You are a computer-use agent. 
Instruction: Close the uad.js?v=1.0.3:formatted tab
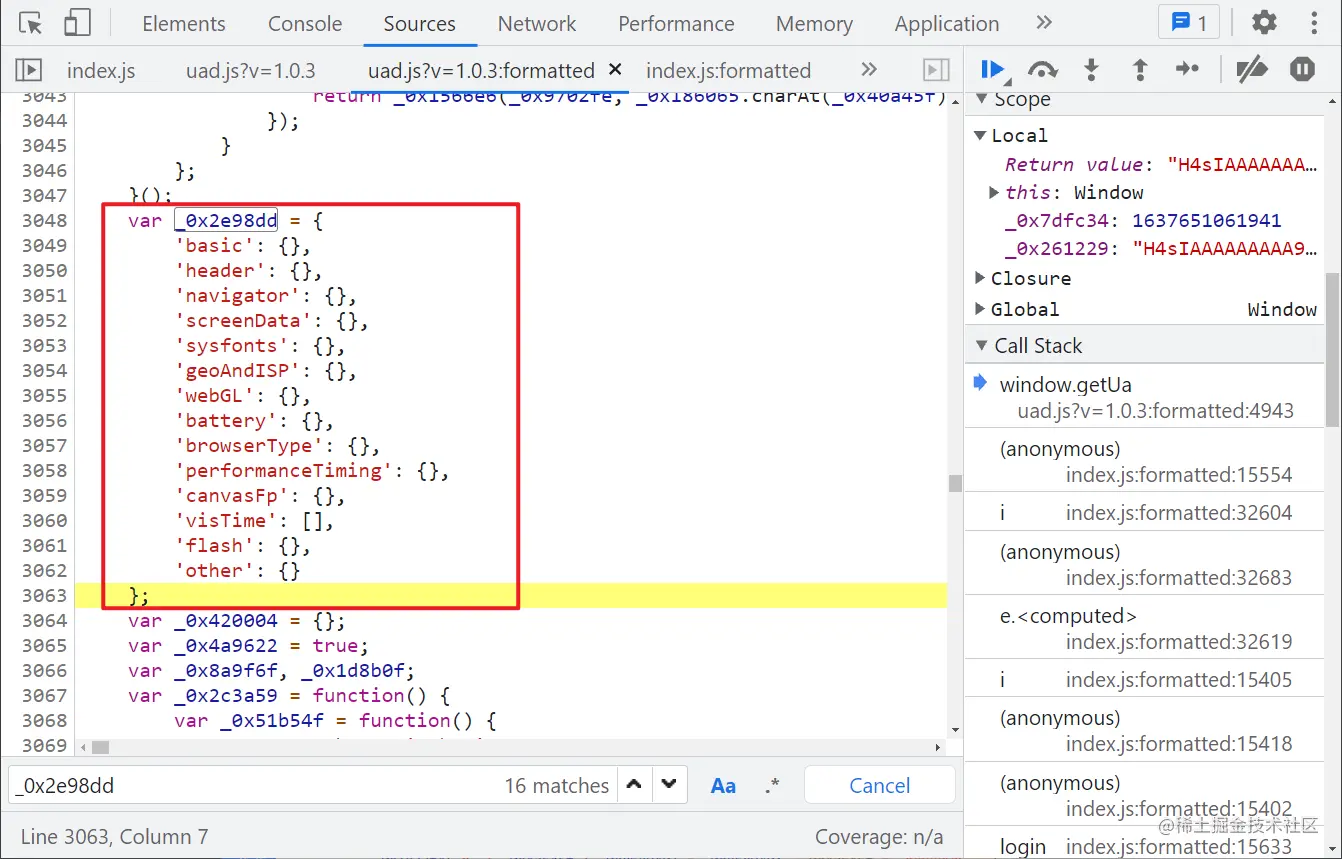click(x=615, y=69)
